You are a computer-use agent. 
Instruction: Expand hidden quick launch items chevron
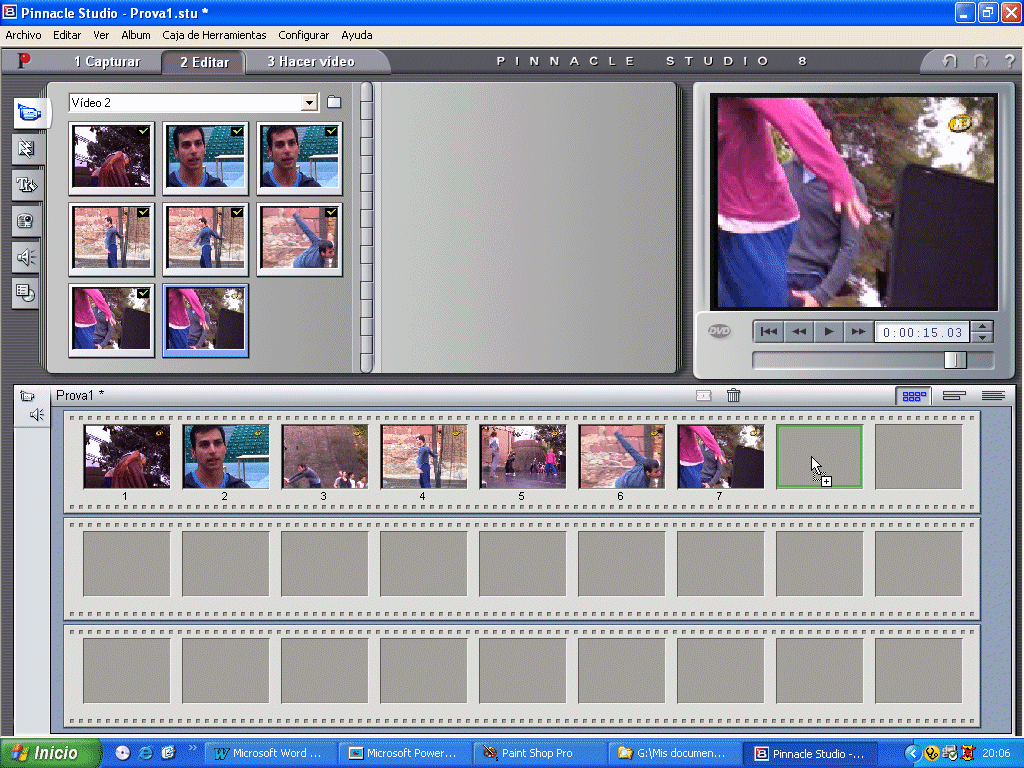pos(192,748)
